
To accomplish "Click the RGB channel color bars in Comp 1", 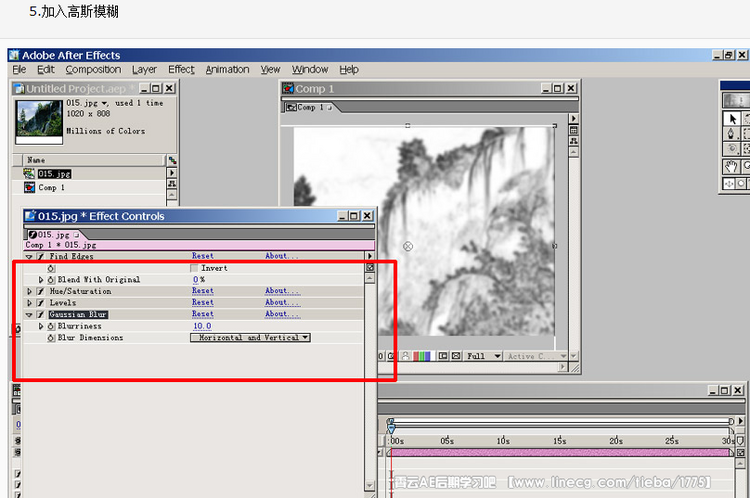I will [421, 356].
